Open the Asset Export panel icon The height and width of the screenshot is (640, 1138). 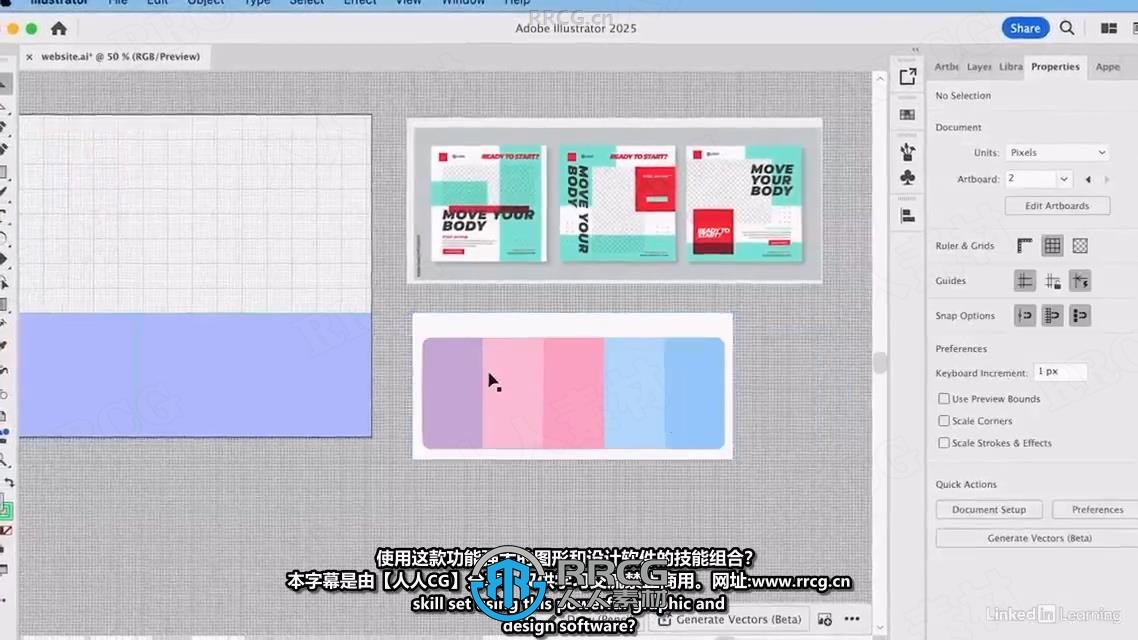tap(907, 76)
